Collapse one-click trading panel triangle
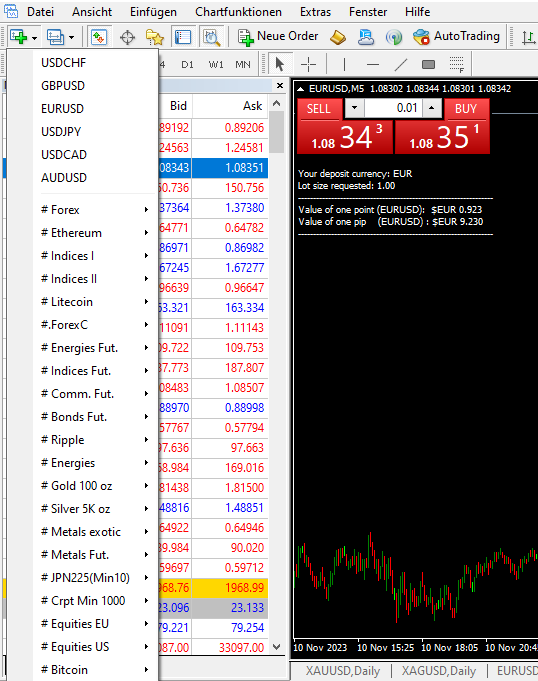Screen dimensions: 538x681 coord(300,89)
